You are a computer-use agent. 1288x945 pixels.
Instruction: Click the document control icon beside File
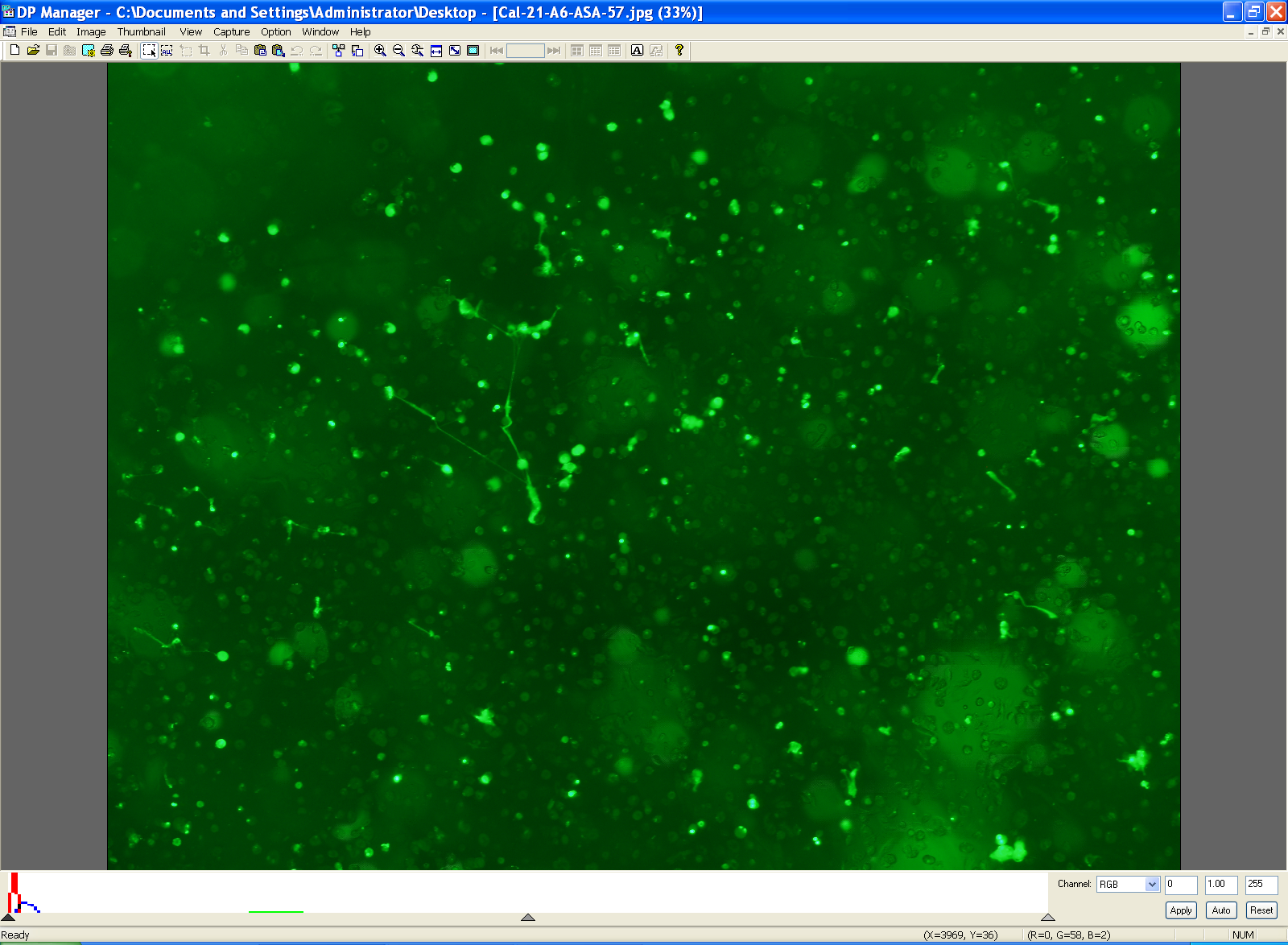(10, 32)
